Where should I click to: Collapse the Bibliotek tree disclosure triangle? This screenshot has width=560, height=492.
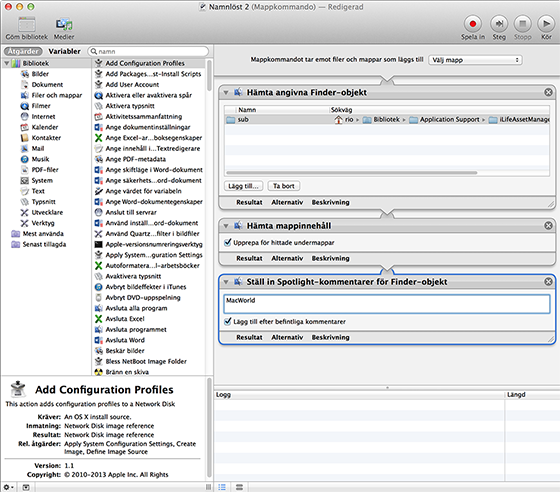point(6,63)
